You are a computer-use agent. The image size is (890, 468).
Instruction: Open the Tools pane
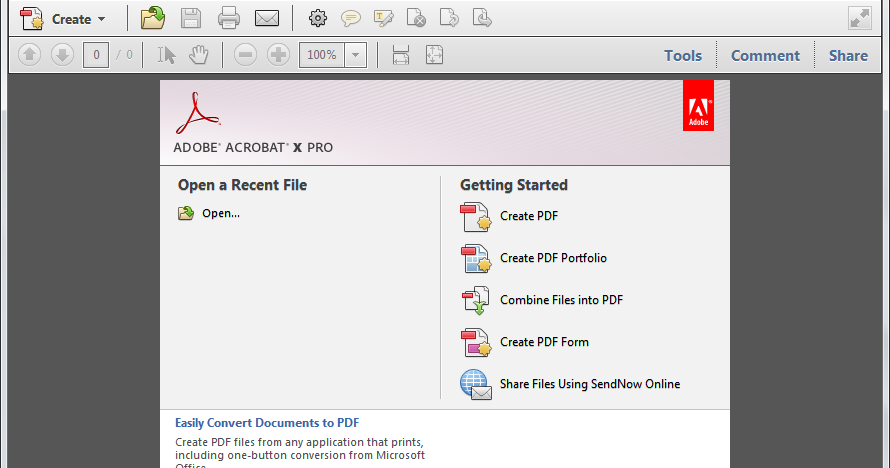(683, 56)
